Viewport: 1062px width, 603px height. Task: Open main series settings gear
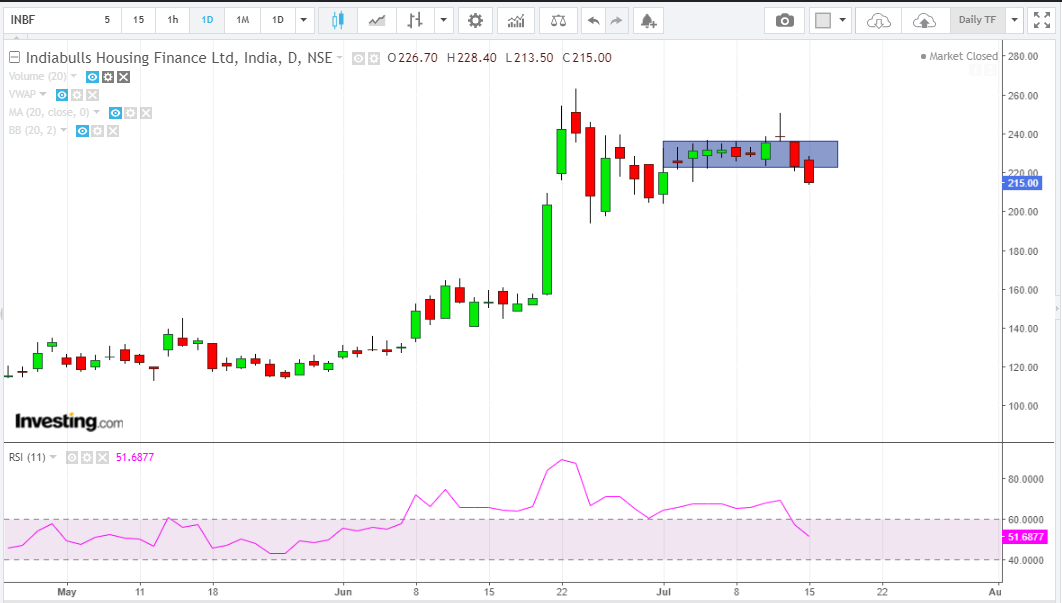tap(374, 59)
